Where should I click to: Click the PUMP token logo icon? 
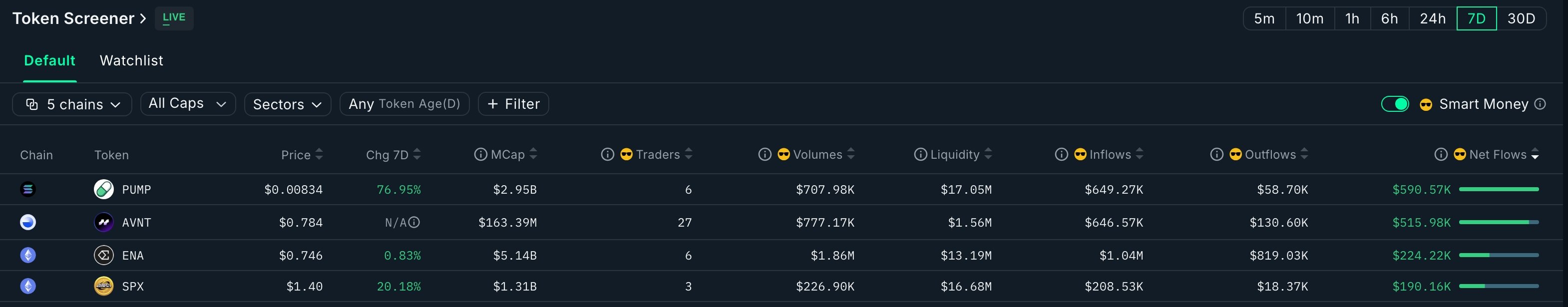click(x=103, y=189)
